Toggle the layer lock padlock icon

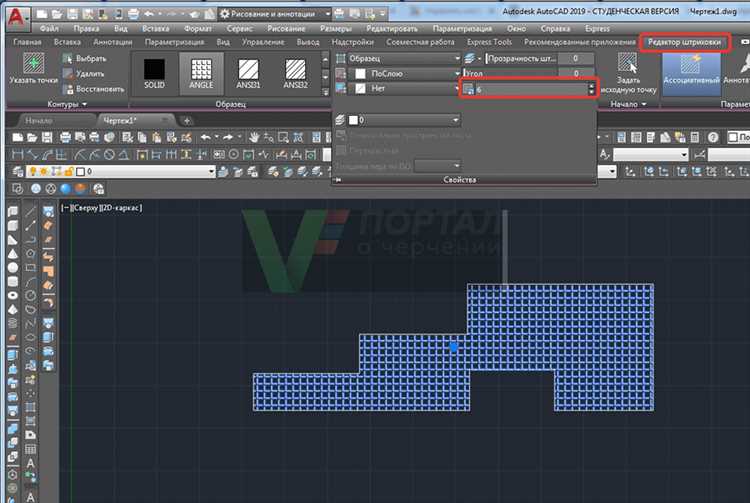[x=68, y=171]
